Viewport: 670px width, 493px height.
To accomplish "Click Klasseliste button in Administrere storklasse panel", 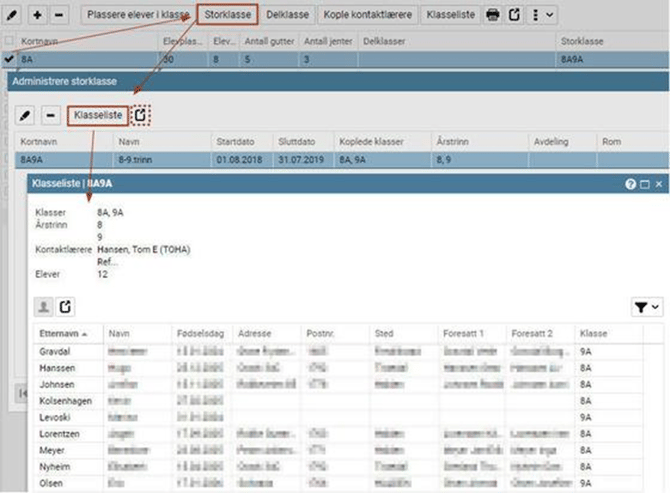I will [x=97, y=116].
